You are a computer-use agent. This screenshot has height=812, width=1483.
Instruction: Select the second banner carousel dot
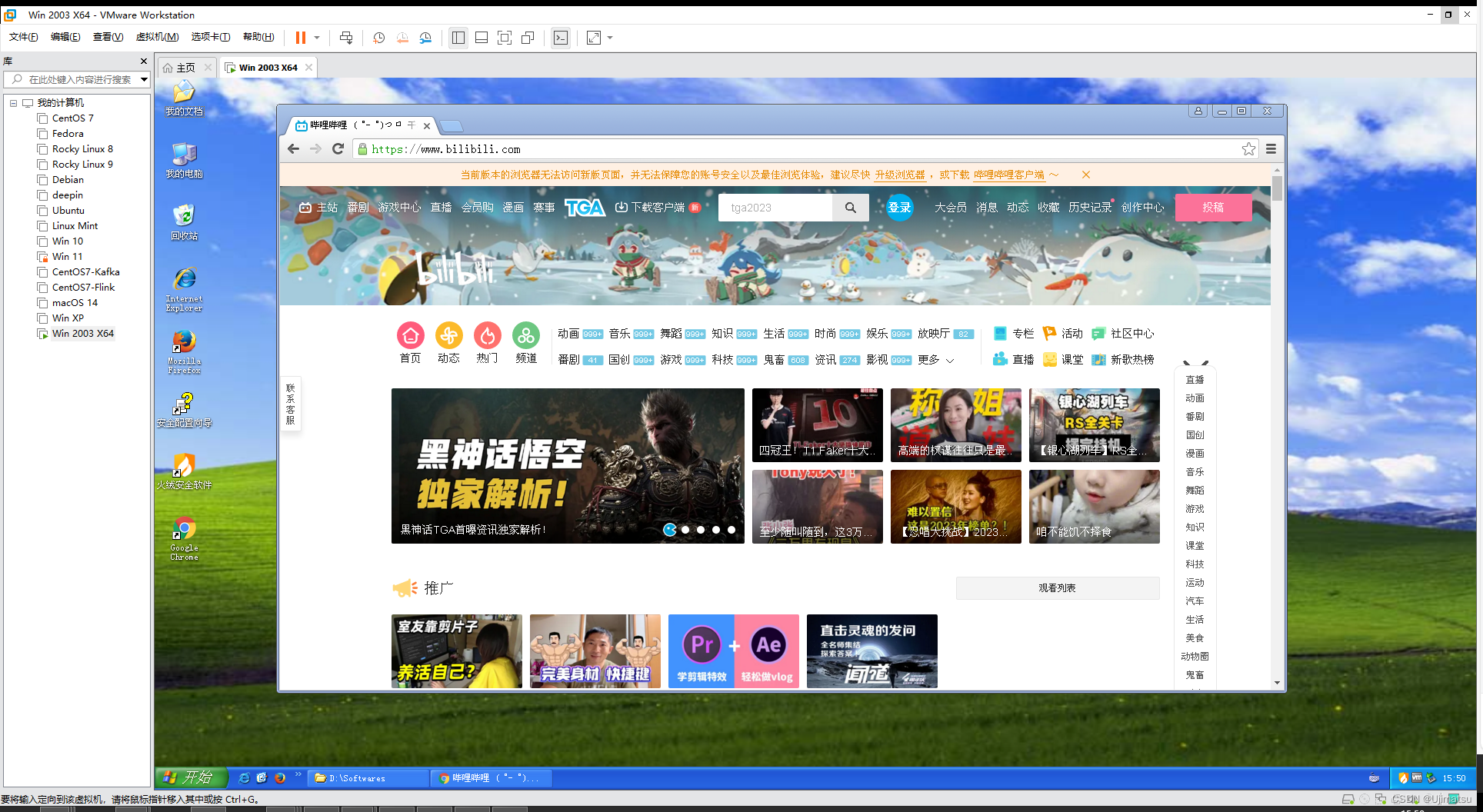(x=685, y=530)
